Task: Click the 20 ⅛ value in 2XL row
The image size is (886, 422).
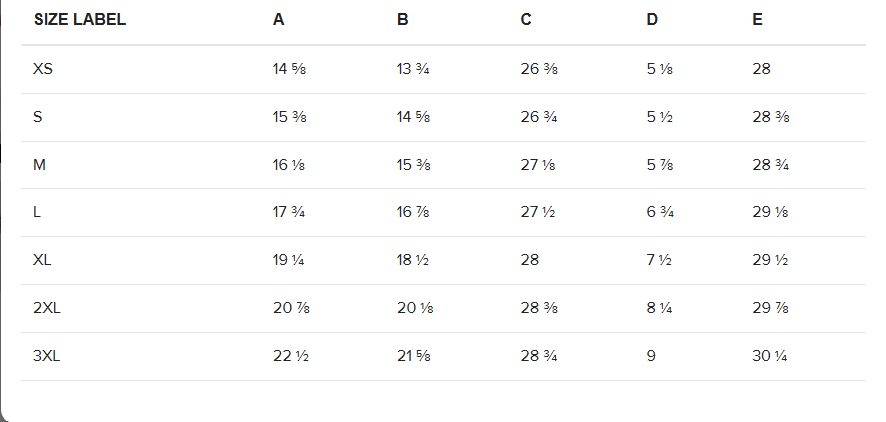Action: 415,308
